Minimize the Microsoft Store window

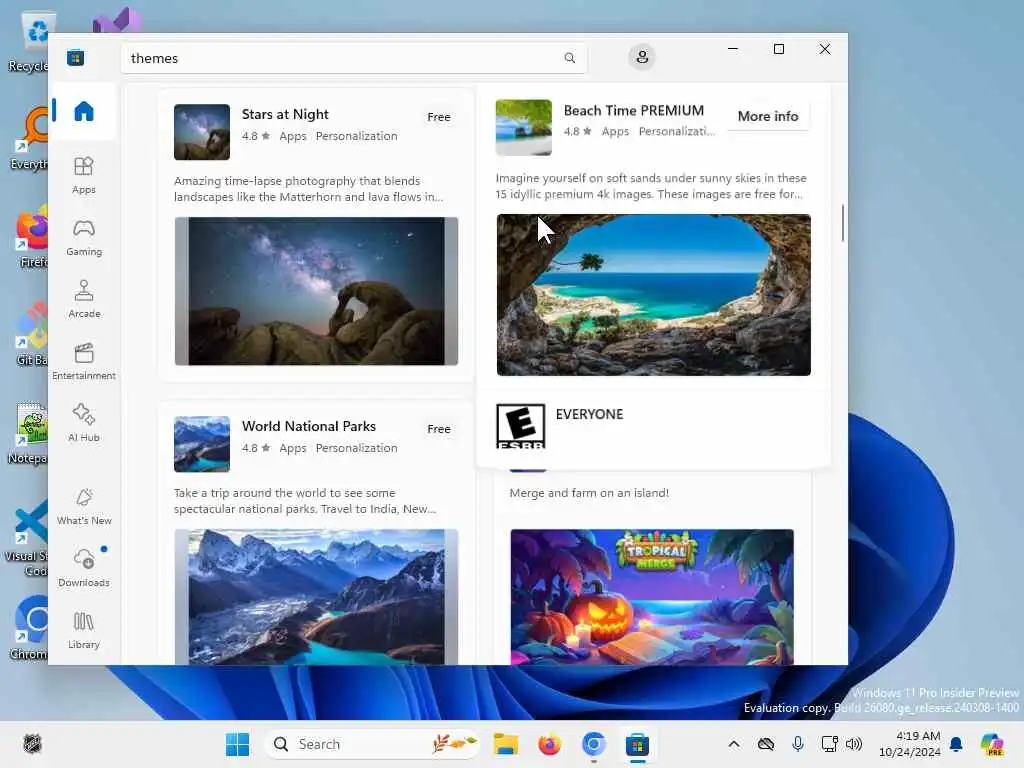coord(733,49)
